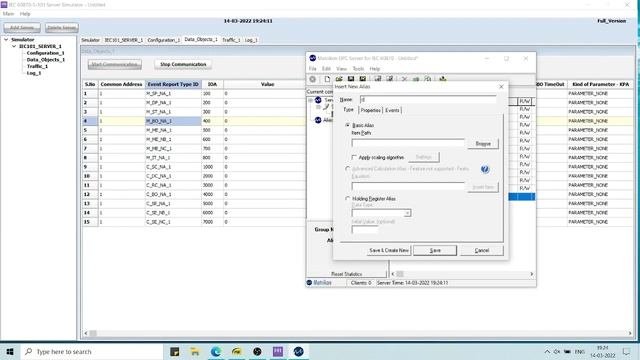Select Configuration_1 in the Simulator tree
Screen dimensions: 640x360
point(45,53)
